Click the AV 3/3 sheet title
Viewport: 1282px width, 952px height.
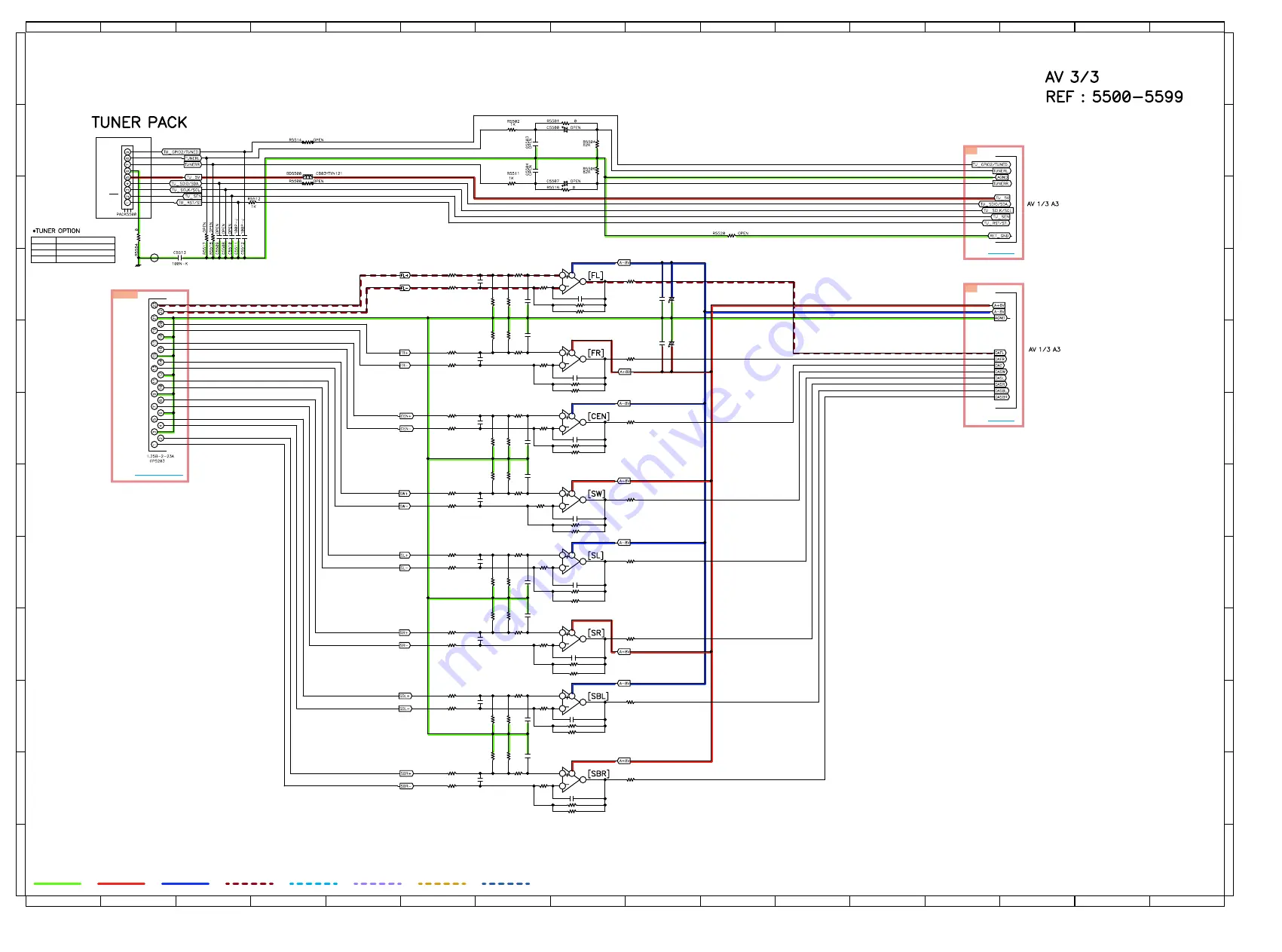pos(1072,77)
